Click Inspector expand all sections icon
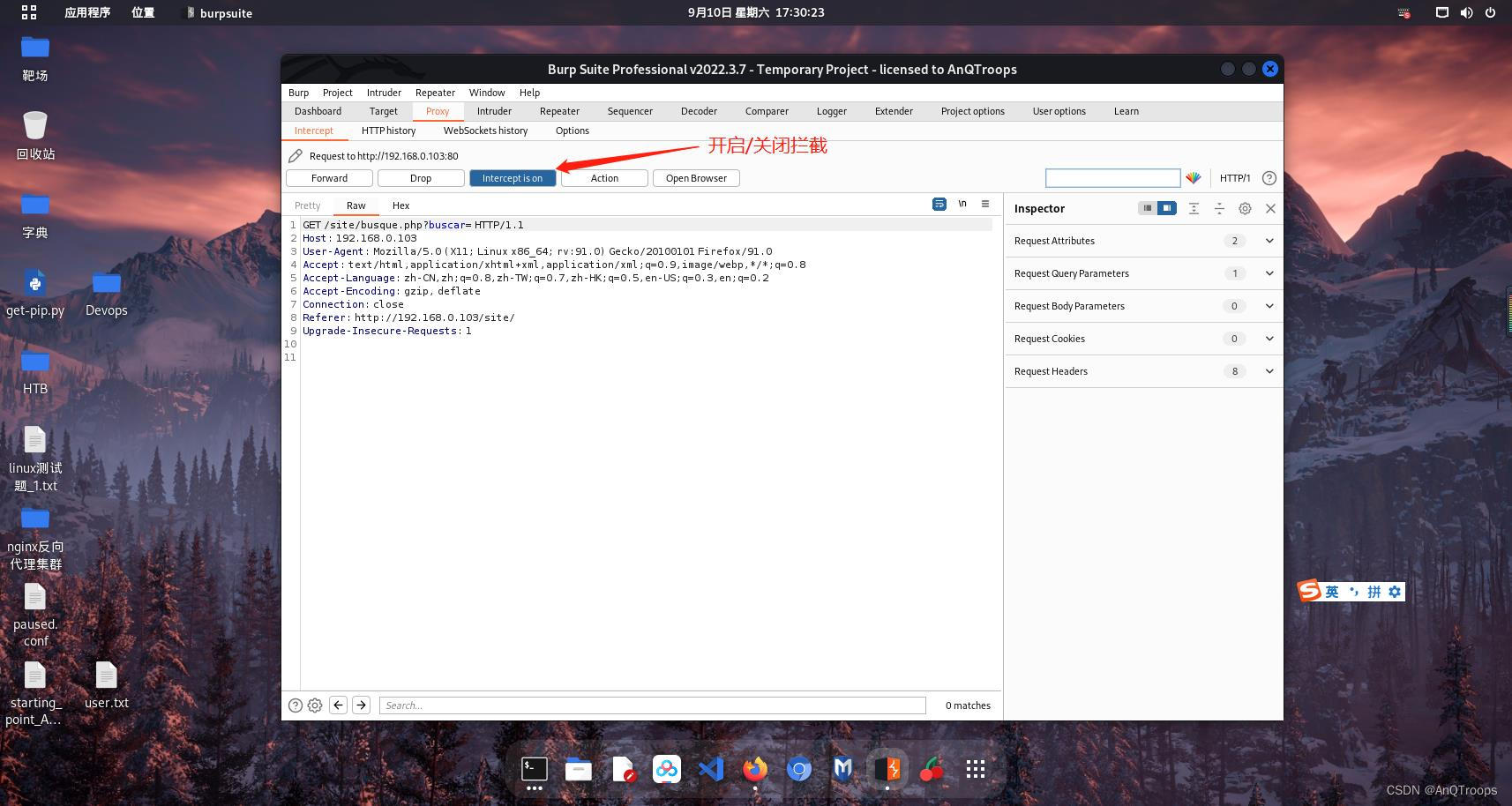 click(x=1194, y=208)
